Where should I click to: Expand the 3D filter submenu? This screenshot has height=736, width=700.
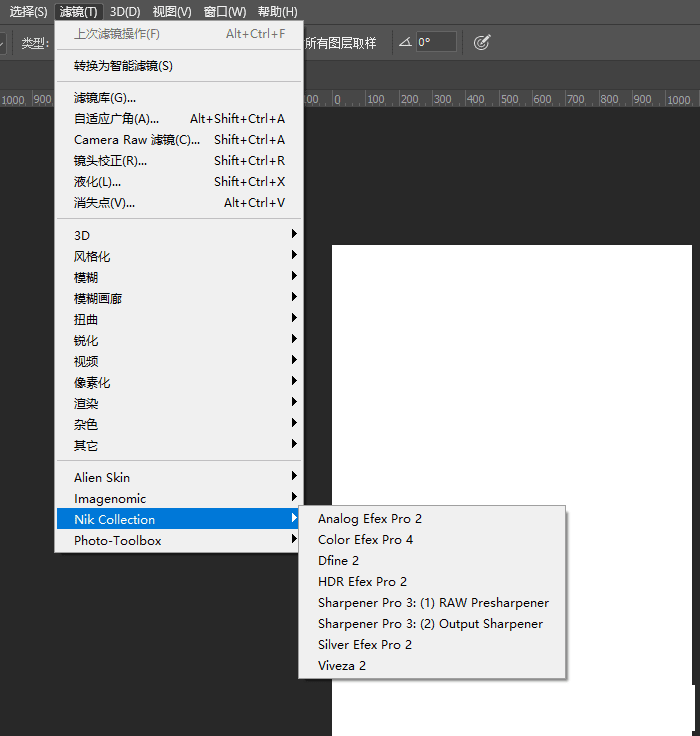179,235
